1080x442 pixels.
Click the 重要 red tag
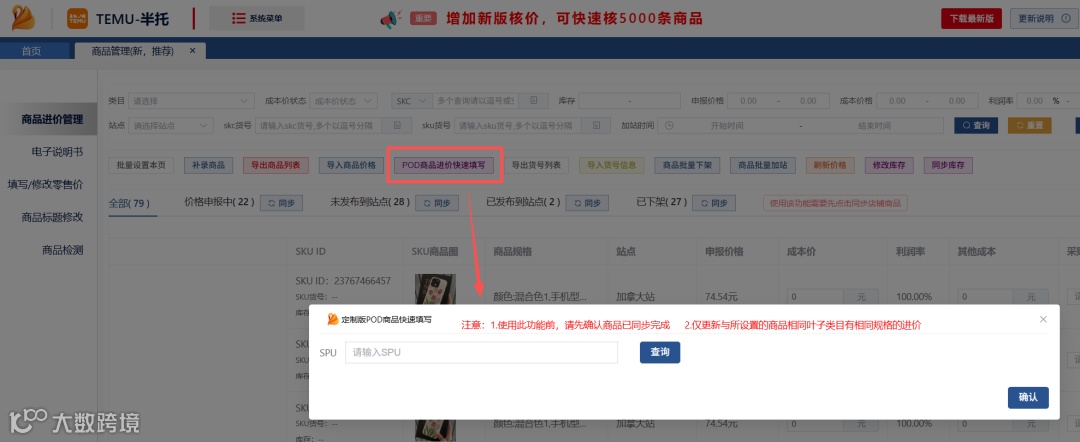pyautogui.click(x=423, y=19)
